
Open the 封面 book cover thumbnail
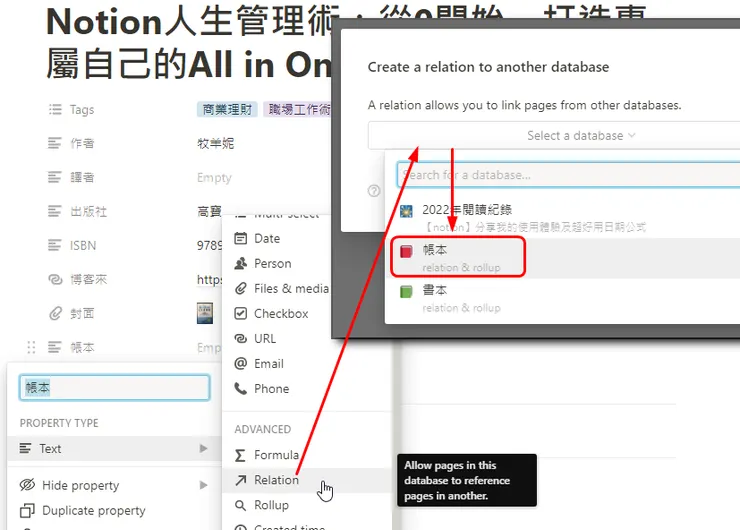pos(205,313)
